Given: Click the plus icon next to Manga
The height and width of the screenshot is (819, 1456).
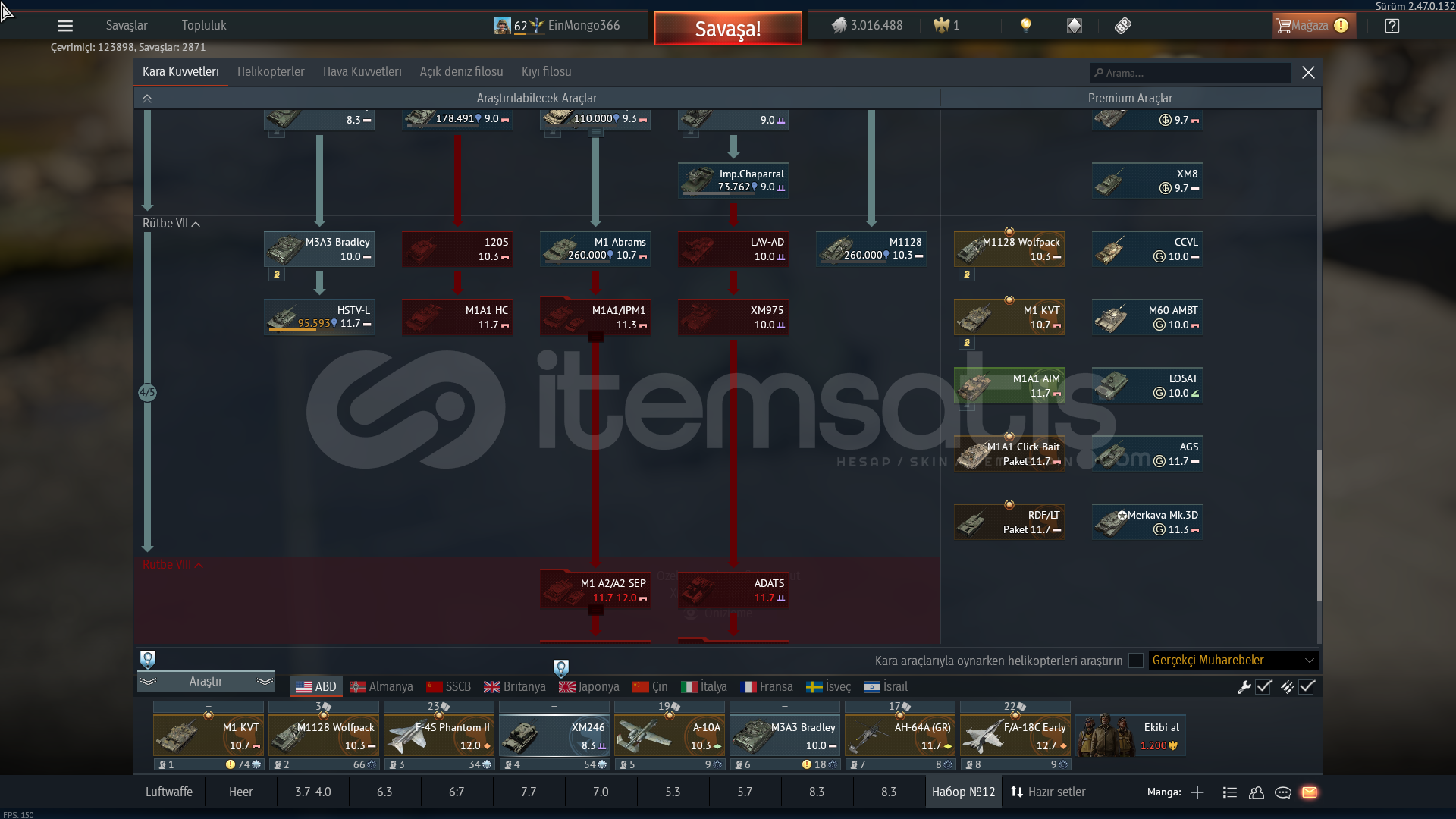Looking at the screenshot, I should tap(1197, 792).
